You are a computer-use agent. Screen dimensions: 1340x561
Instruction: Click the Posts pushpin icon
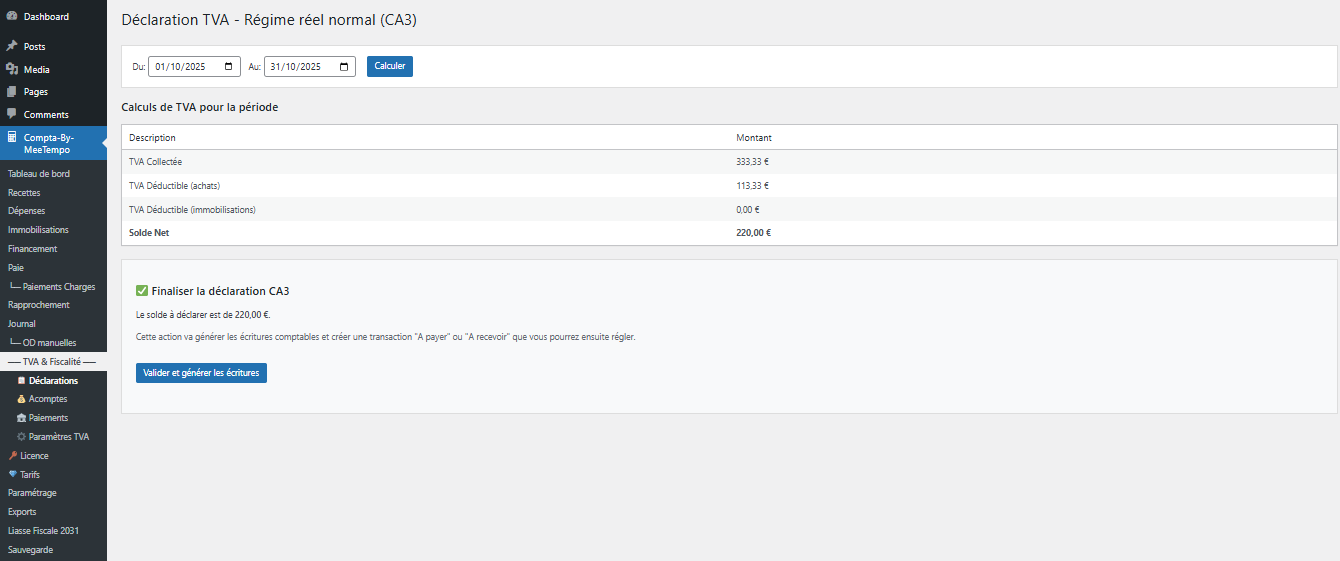(x=12, y=46)
